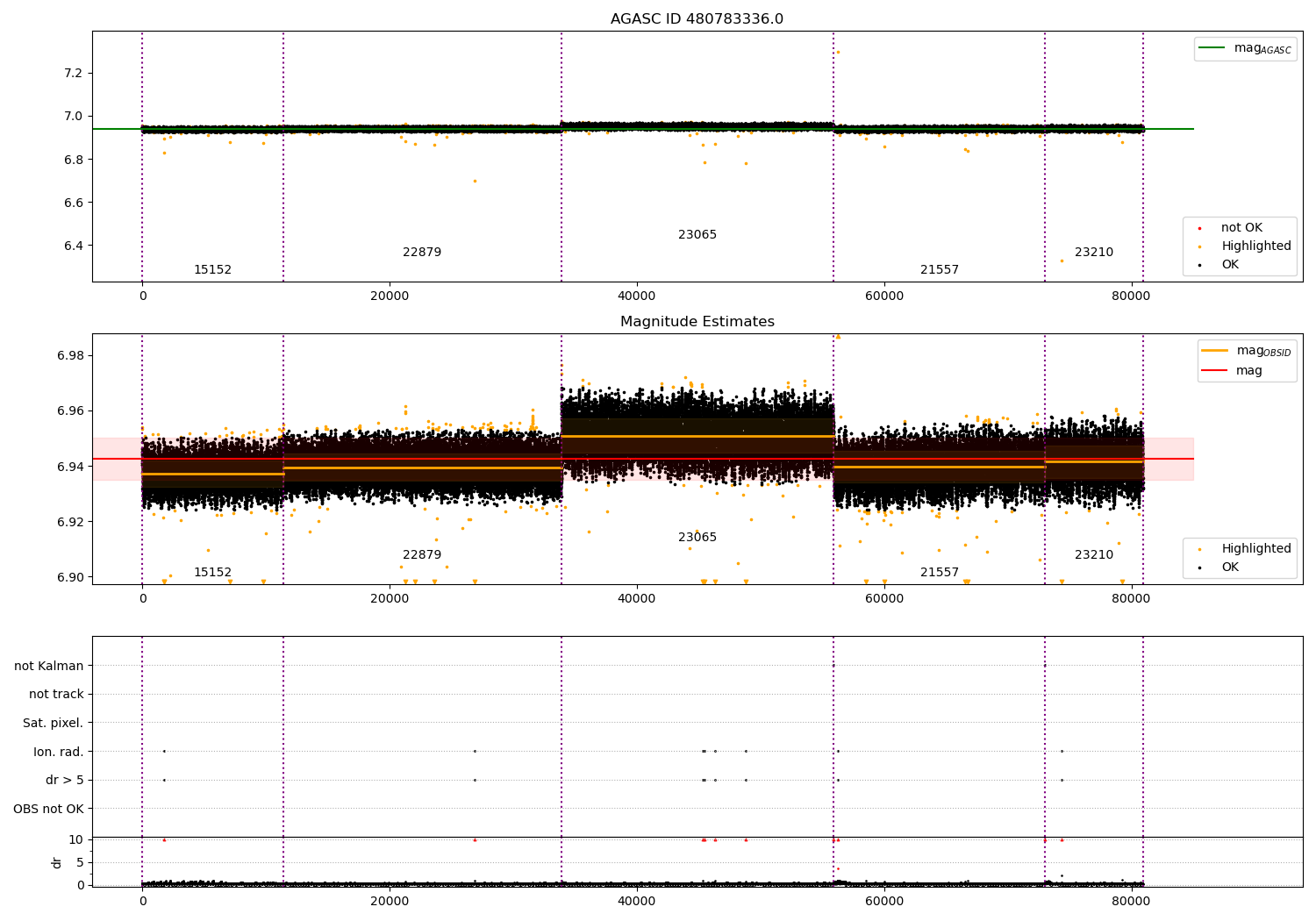Click 'OK' entry in top plot legend
The width and height of the screenshot is (1316, 921).
click(x=1230, y=265)
